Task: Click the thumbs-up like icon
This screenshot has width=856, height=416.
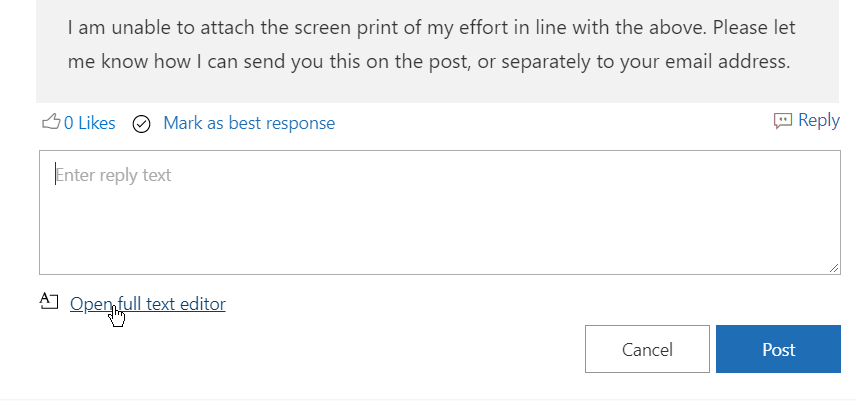Action: (50, 123)
